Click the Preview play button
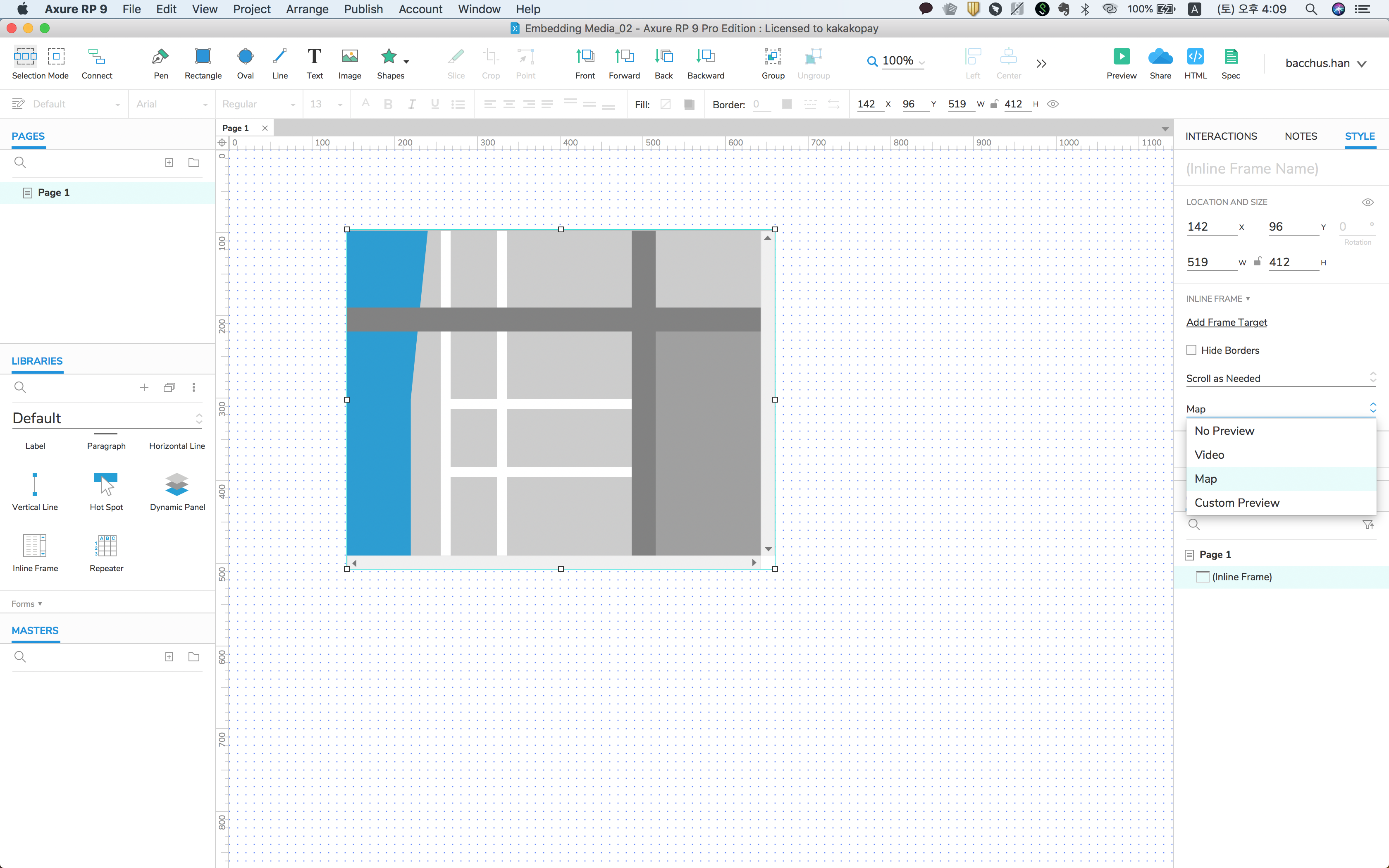Image resolution: width=1389 pixels, height=868 pixels. (1121, 57)
